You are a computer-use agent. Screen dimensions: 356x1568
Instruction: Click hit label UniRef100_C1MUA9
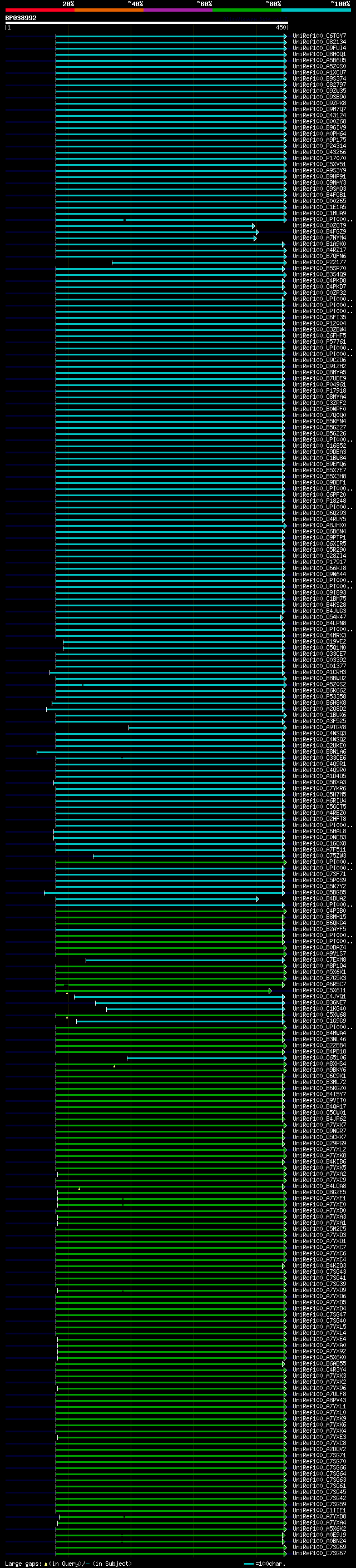319,214
